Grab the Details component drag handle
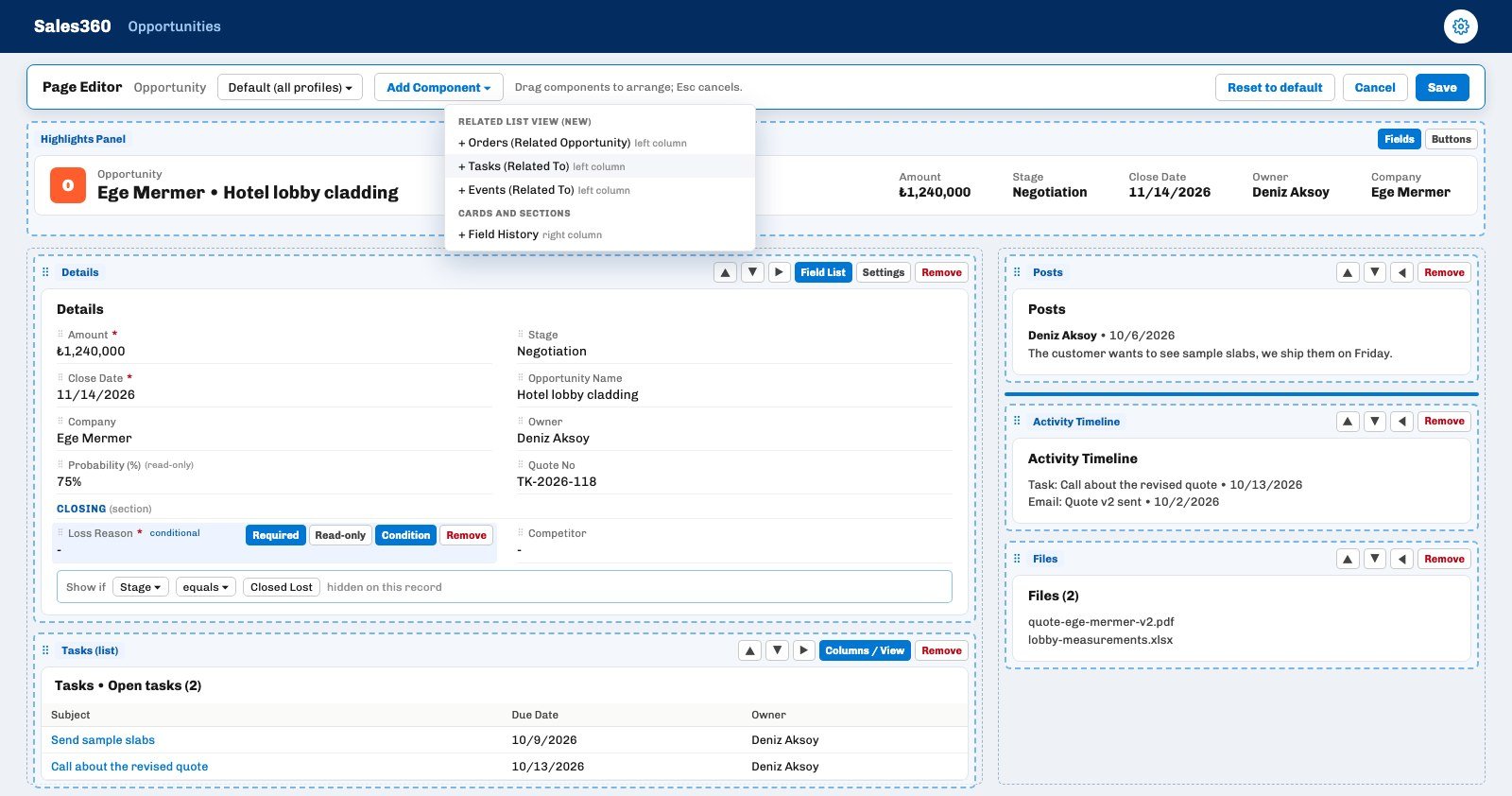1512x796 pixels. pos(45,272)
